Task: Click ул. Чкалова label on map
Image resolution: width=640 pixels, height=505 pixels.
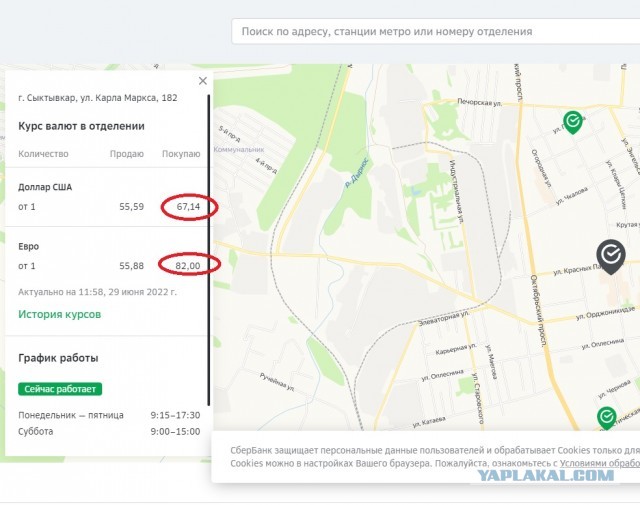Action: tap(572, 196)
